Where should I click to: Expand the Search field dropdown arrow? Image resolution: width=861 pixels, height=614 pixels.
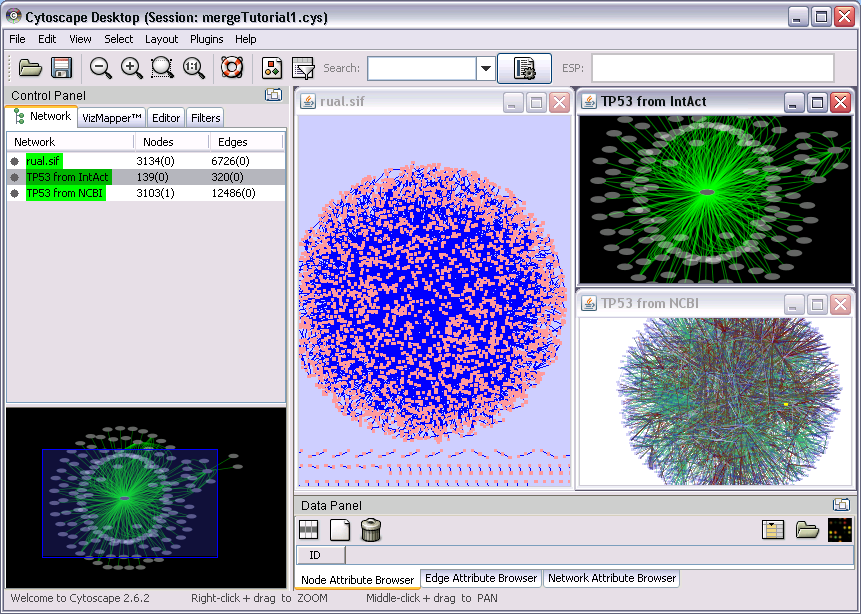[x=486, y=68]
